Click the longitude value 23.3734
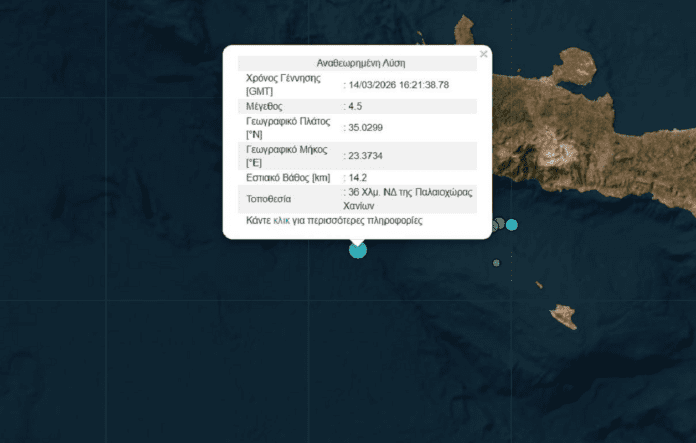 tap(365, 156)
